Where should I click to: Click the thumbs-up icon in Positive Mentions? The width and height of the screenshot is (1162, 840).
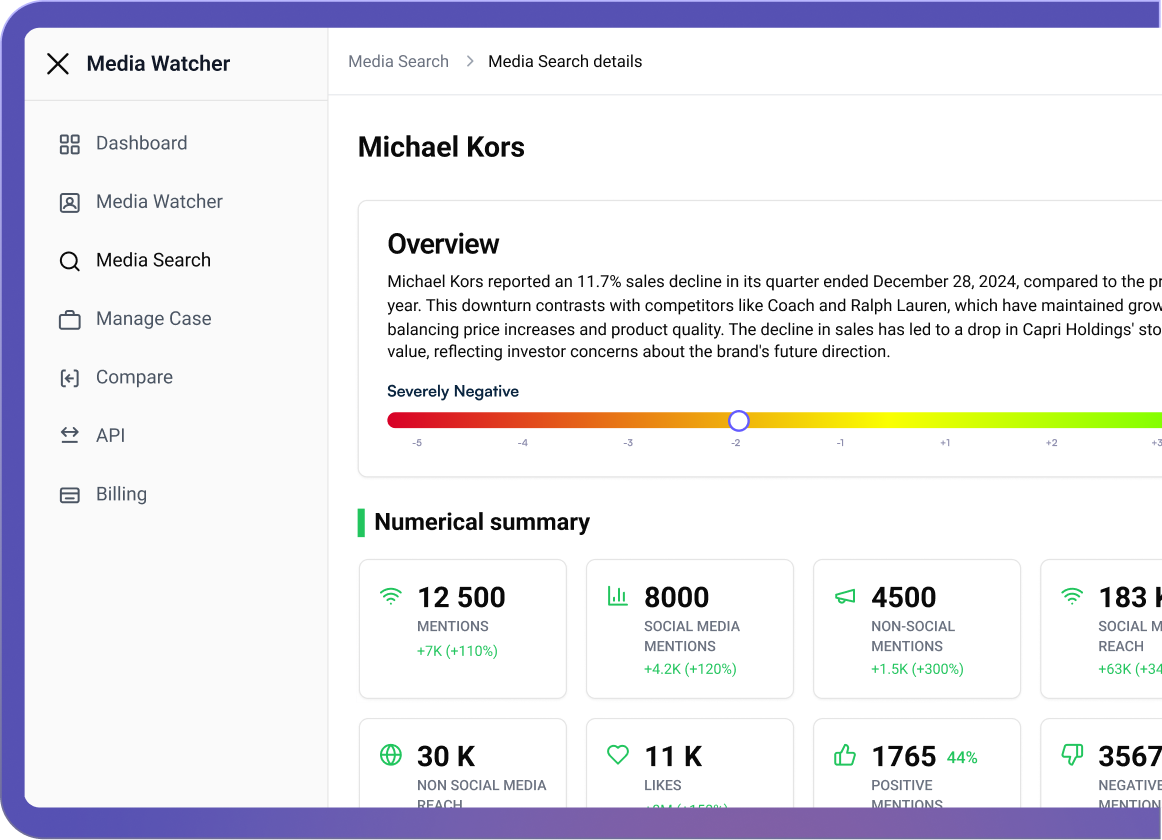pos(845,755)
